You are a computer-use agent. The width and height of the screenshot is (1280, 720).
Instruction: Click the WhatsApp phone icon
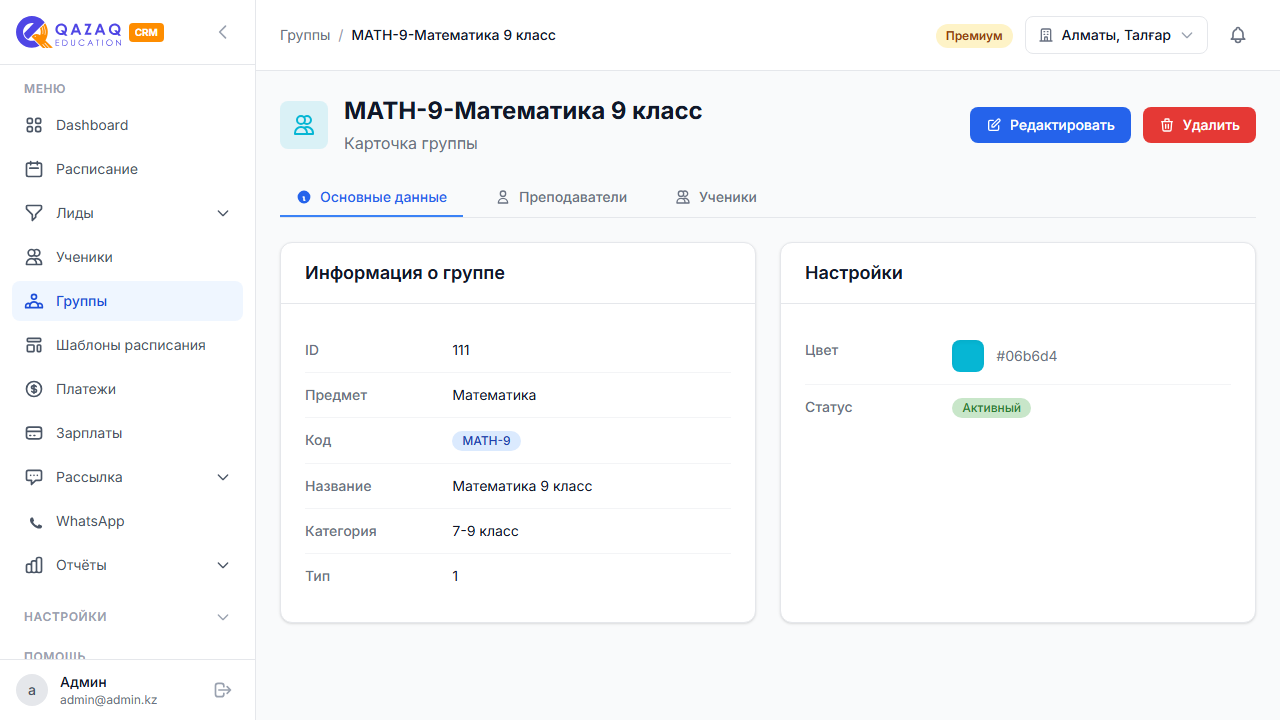36,522
